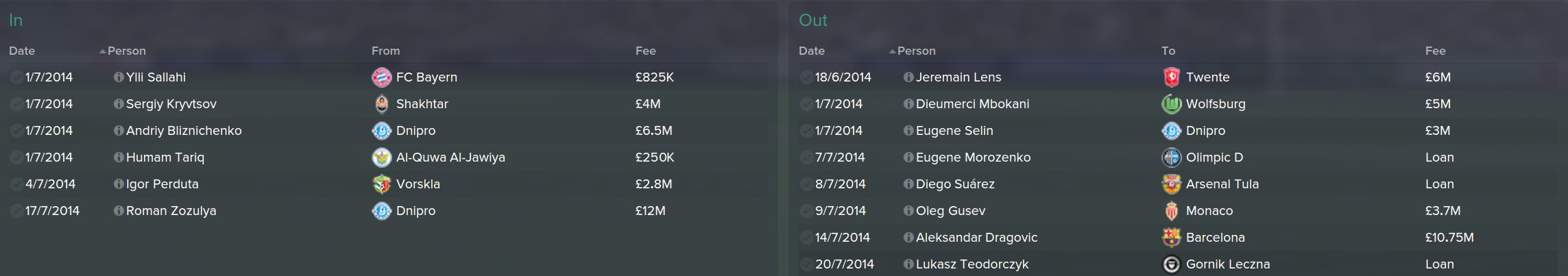Click info icon next to Oleg Gusev

click(x=908, y=211)
